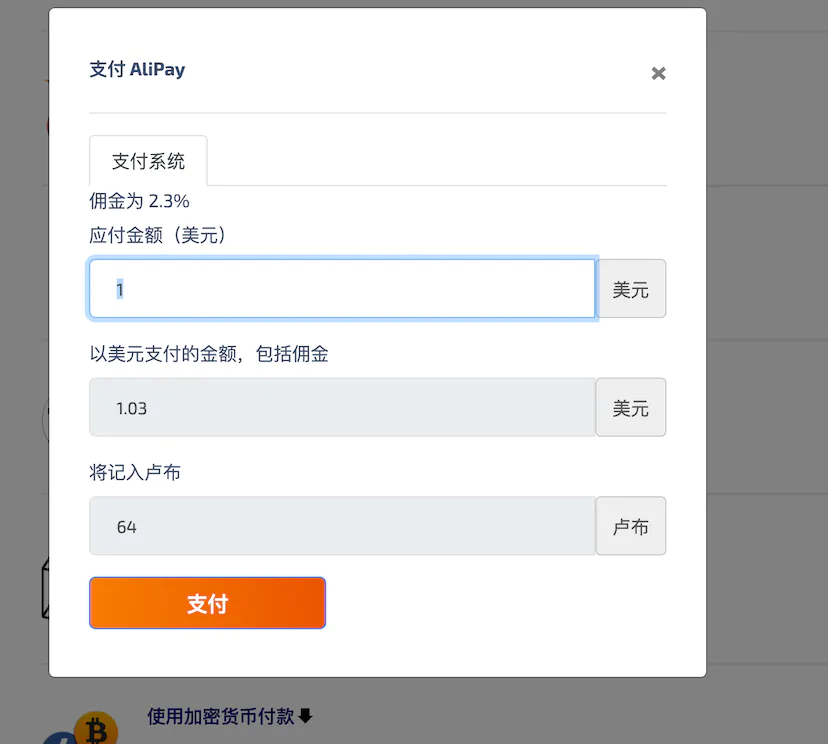Click the 应付金额（美元）label
The width and height of the screenshot is (828, 744).
158,236
